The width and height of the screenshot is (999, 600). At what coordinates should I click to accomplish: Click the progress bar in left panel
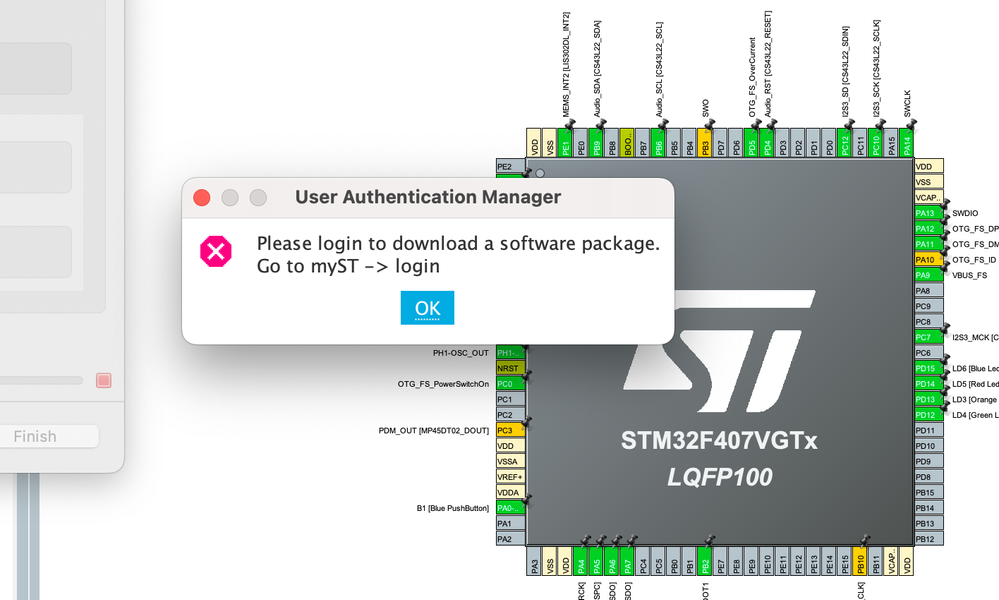pyautogui.click(x=41, y=380)
